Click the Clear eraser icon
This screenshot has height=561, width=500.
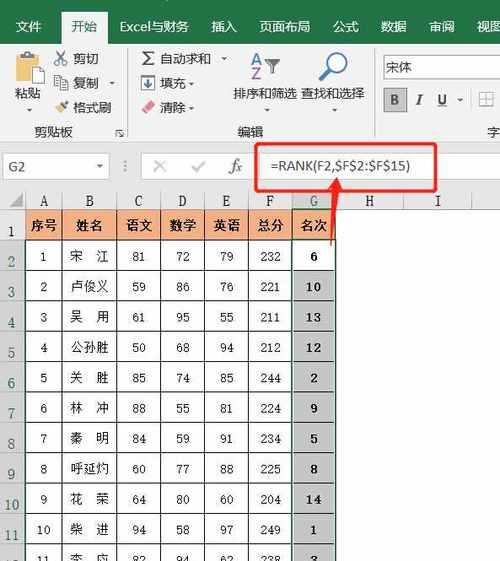tap(148, 107)
